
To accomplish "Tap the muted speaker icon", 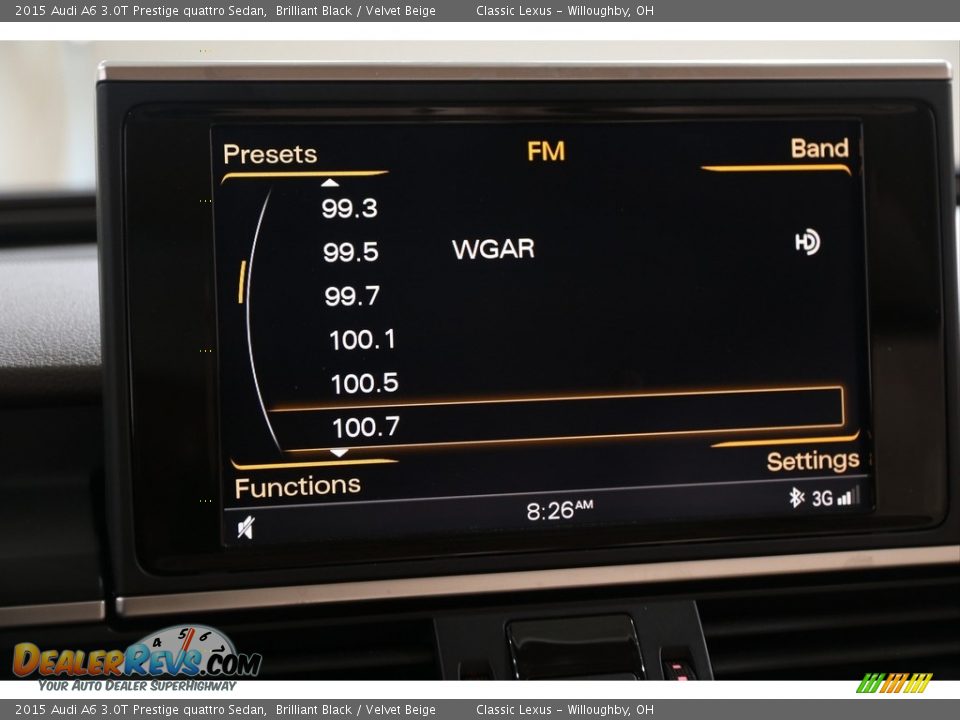I will (245, 527).
